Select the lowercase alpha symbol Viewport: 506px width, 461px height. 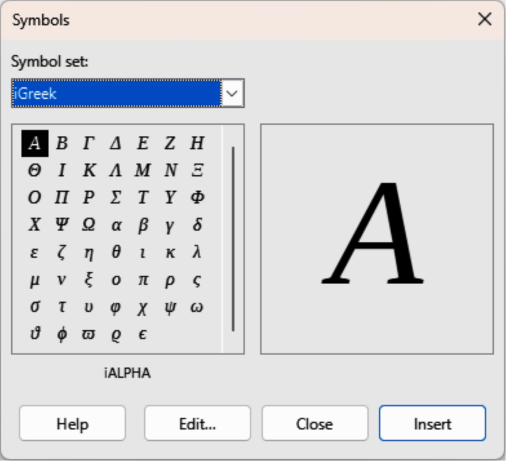point(116,225)
